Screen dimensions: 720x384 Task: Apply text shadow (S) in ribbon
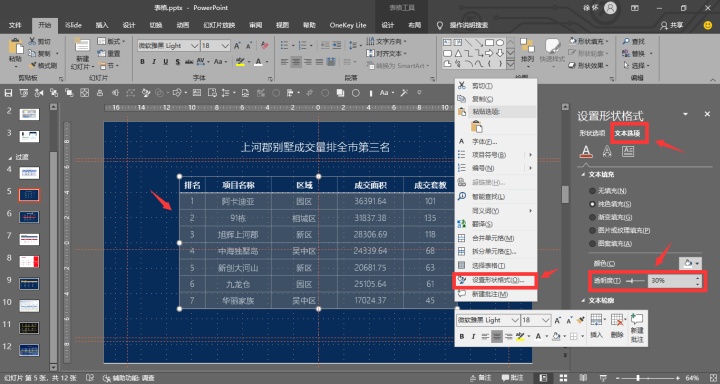click(x=177, y=62)
